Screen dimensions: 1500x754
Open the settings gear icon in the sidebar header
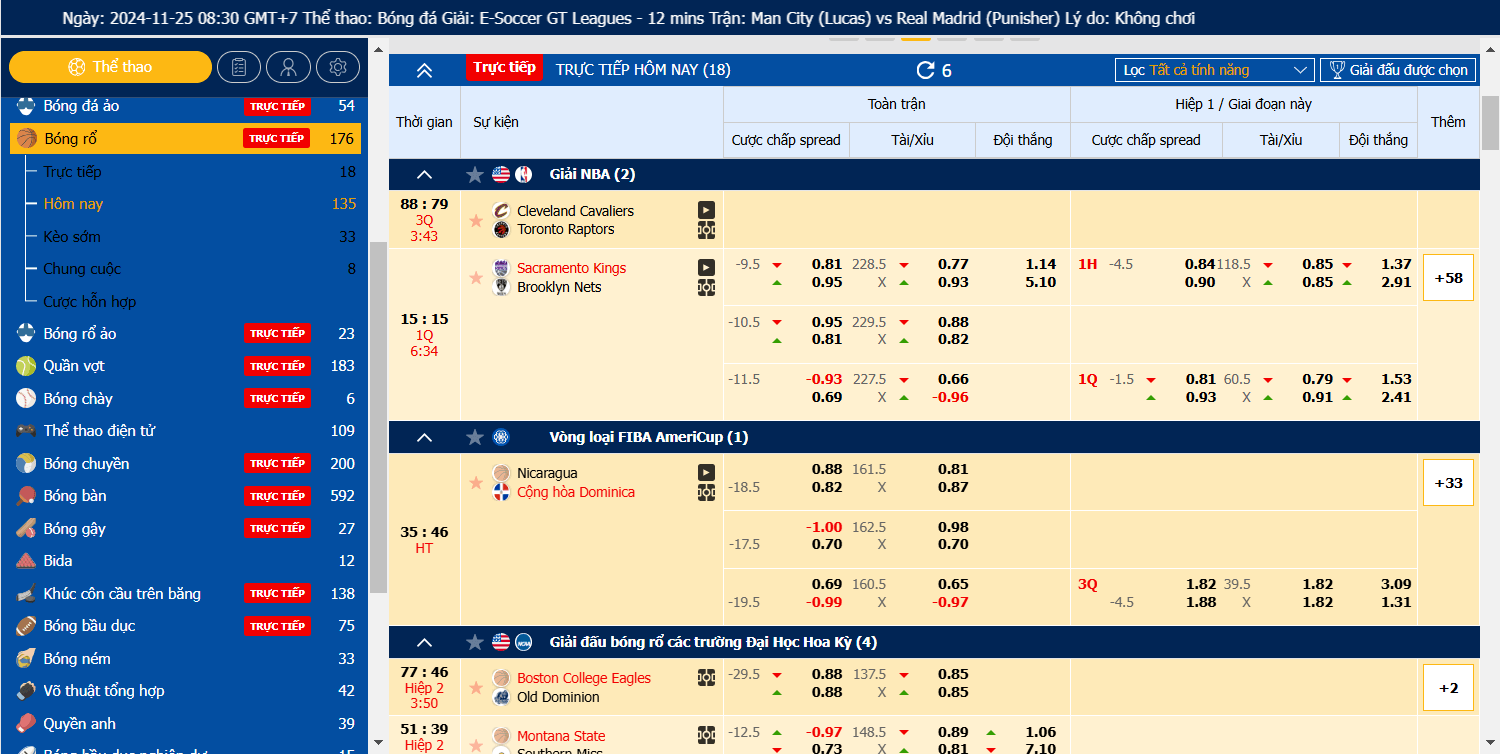338,67
